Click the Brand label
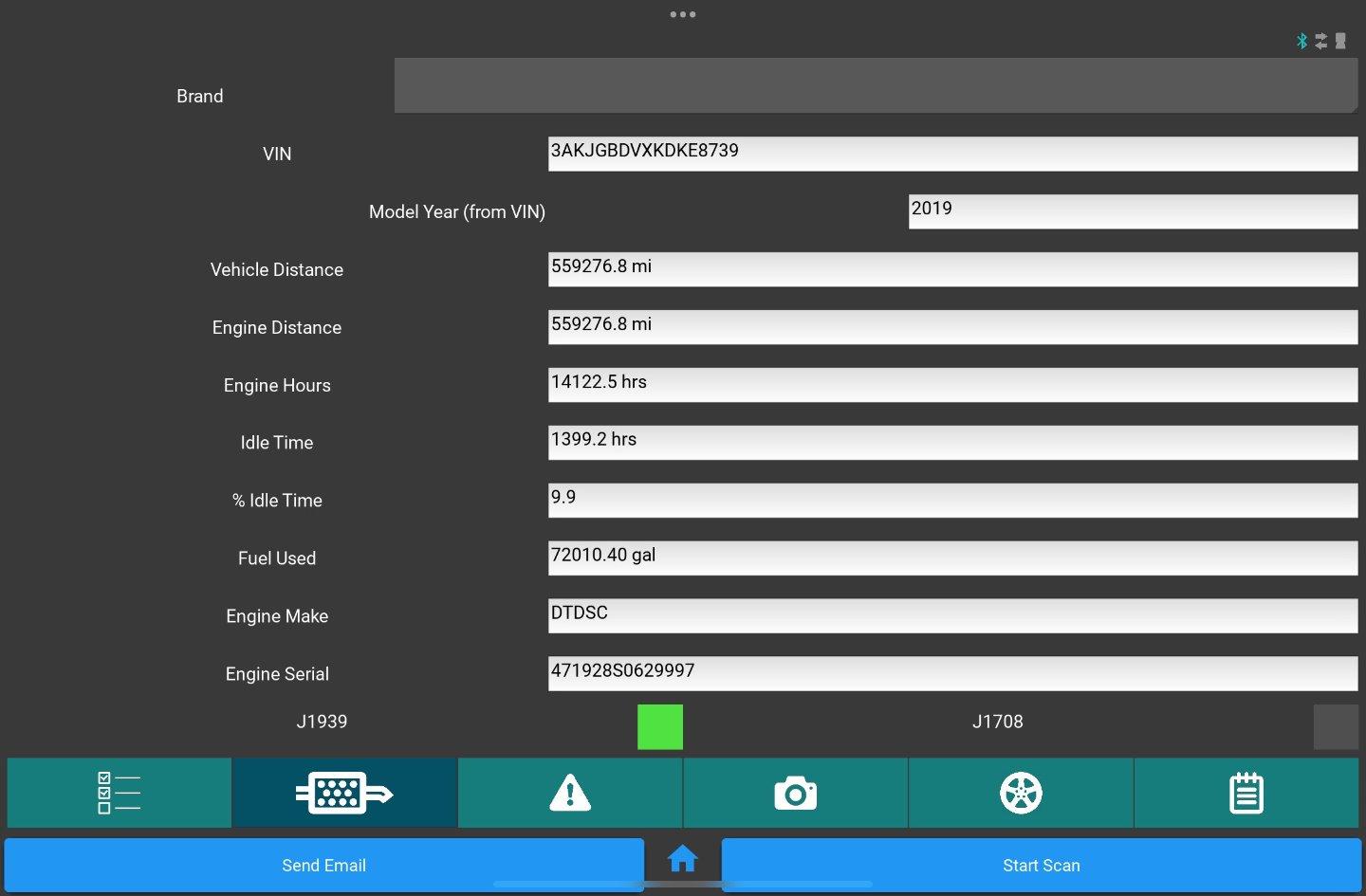The height and width of the screenshot is (896, 1366). click(x=200, y=96)
